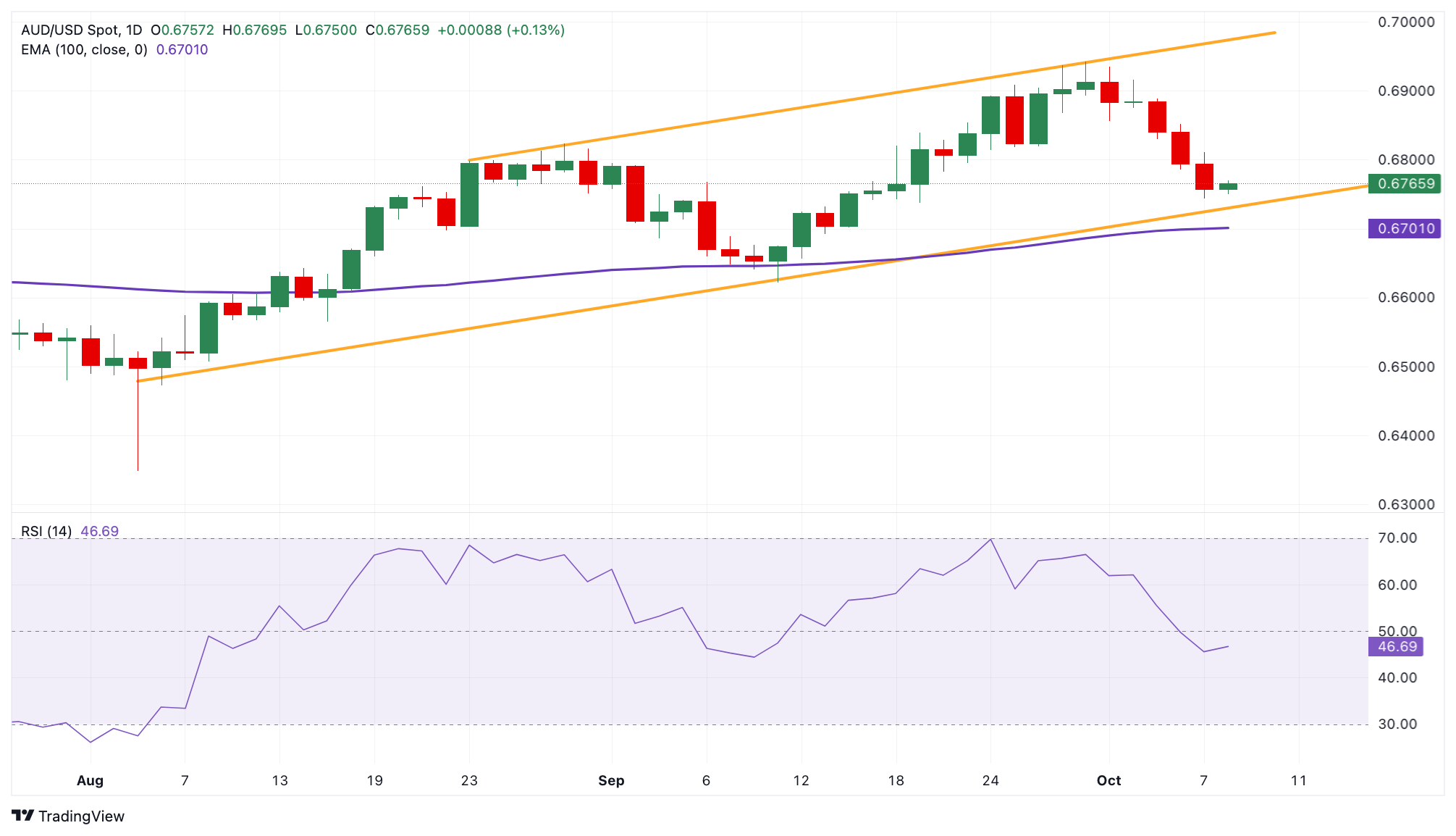Click the RSI legend value 46.69
Screen dimensions: 1456x836
99,532
